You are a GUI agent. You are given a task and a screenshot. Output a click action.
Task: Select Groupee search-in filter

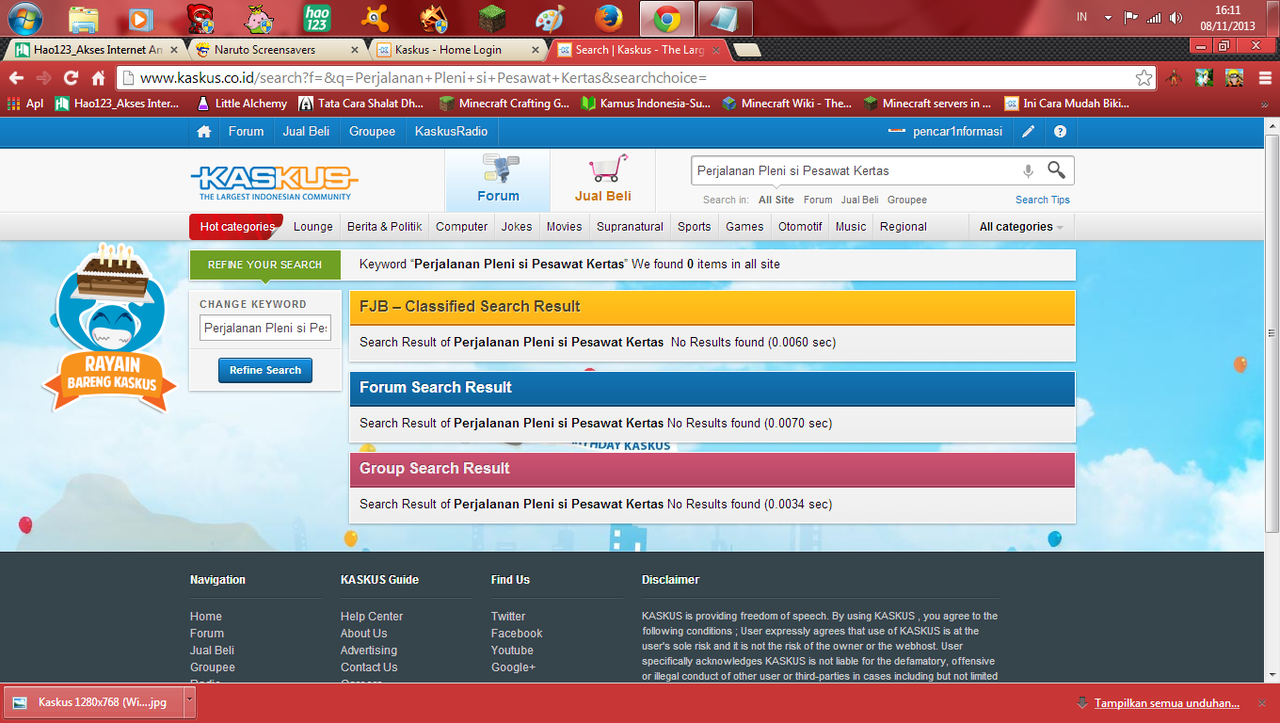[x=907, y=200]
